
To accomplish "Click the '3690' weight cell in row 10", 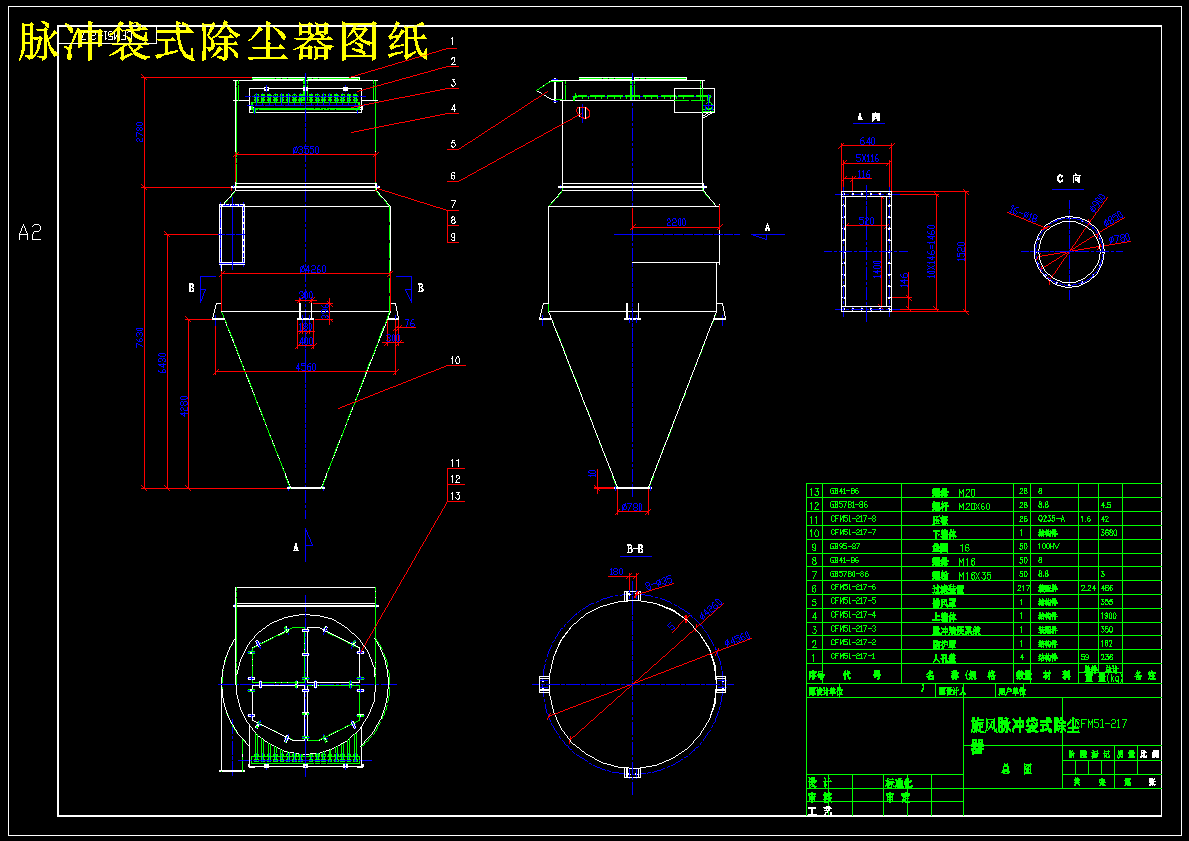I will [1109, 532].
